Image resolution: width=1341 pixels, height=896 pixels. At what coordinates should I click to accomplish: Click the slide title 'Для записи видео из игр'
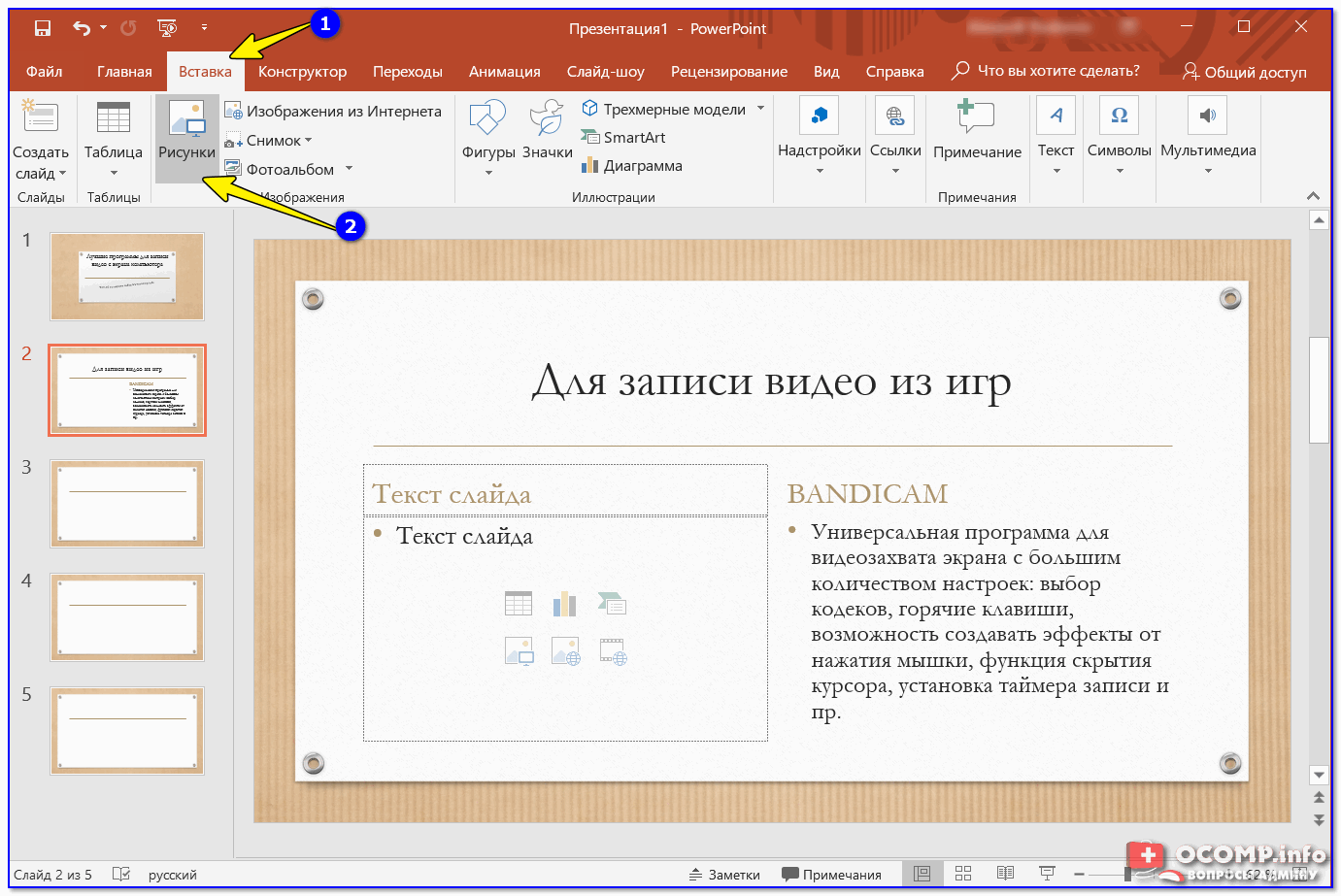click(x=772, y=382)
